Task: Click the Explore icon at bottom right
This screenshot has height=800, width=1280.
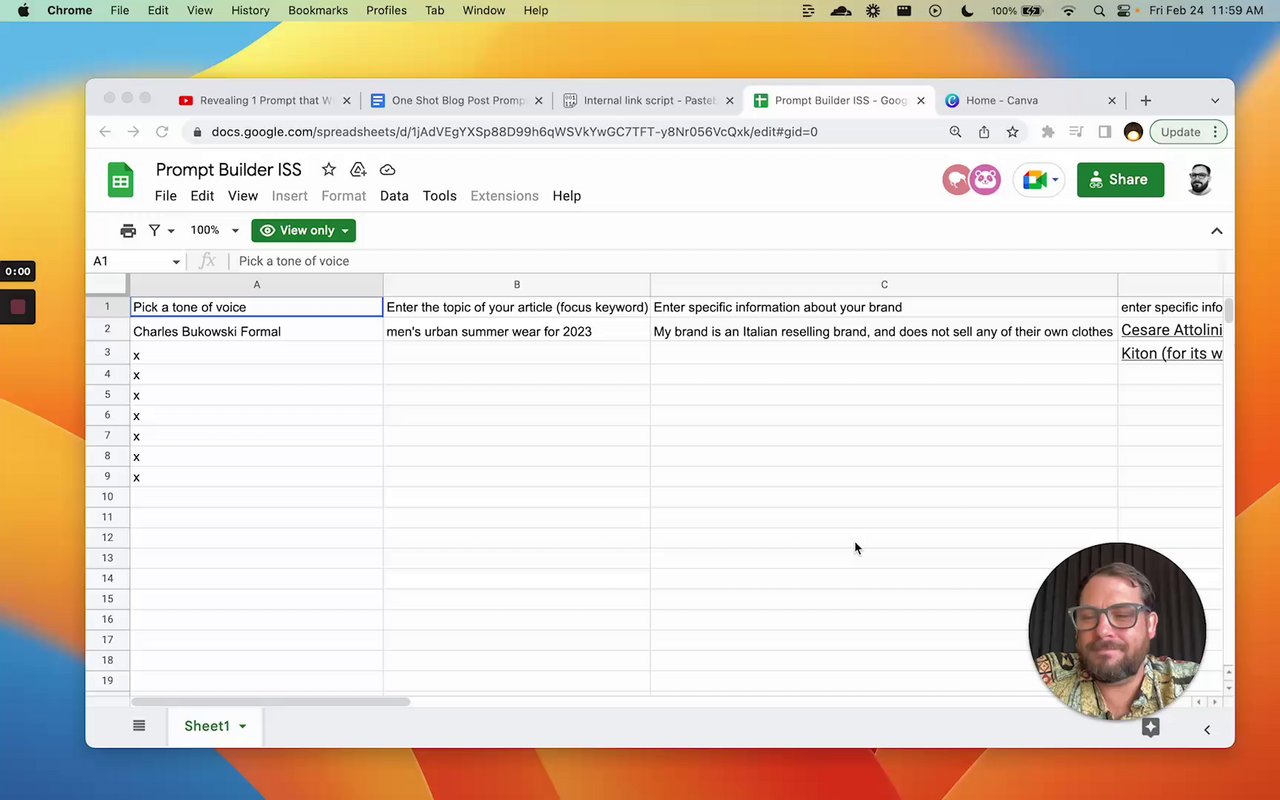Action: click(1151, 728)
